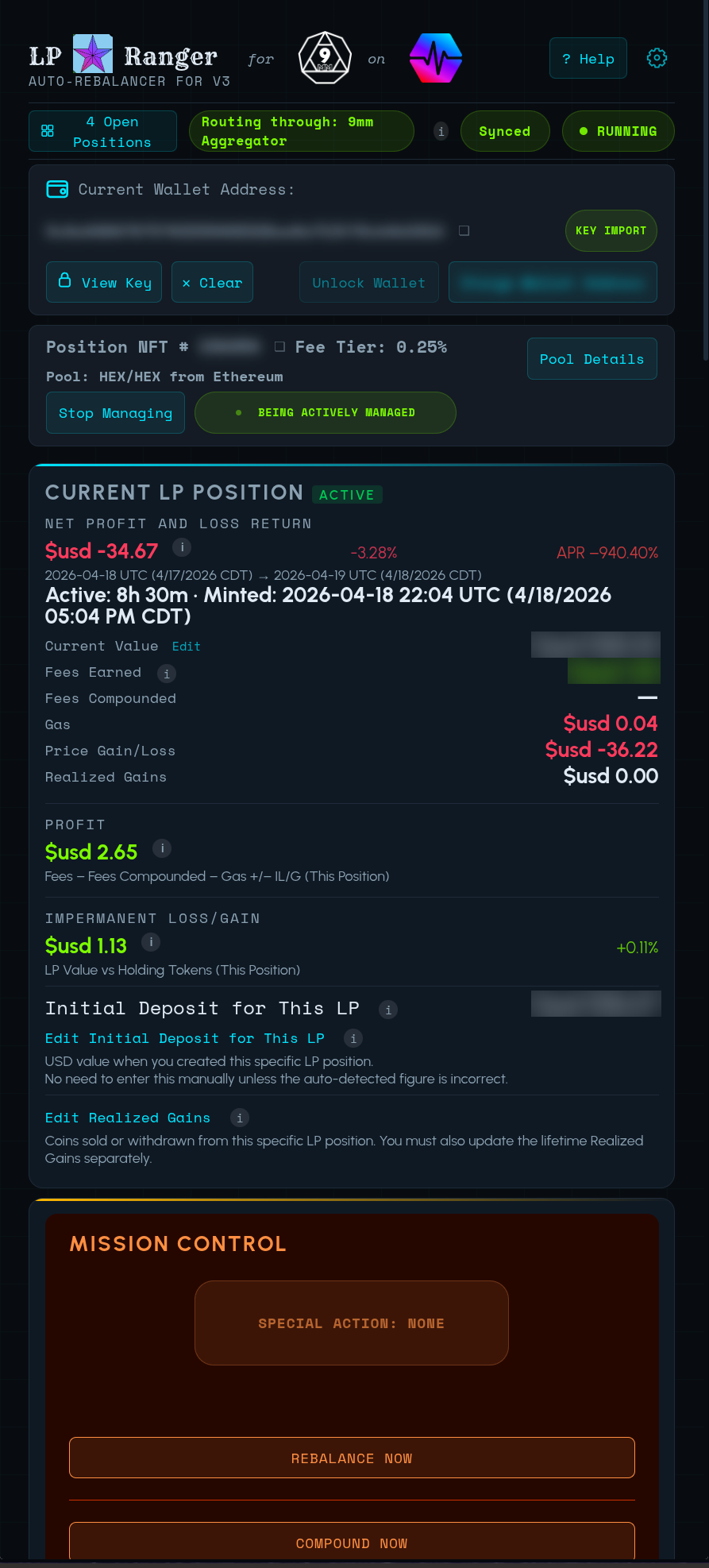The image size is (709, 1568).
Task: Click the 9mm polygon logo icon
Action: pyautogui.click(x=325, y=58)
